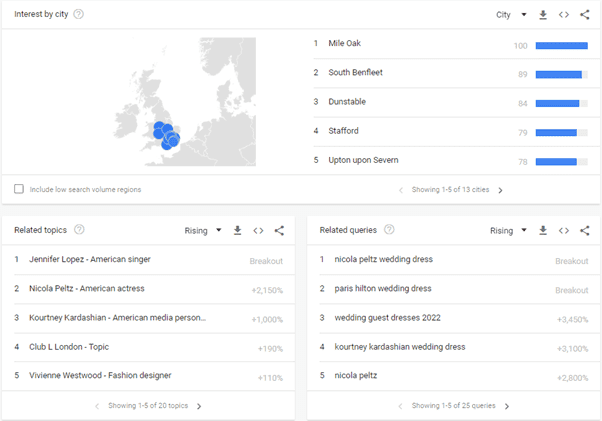Click the Upton upon Severn interest bar
The image size is (602, 421).
pos(562,162)
